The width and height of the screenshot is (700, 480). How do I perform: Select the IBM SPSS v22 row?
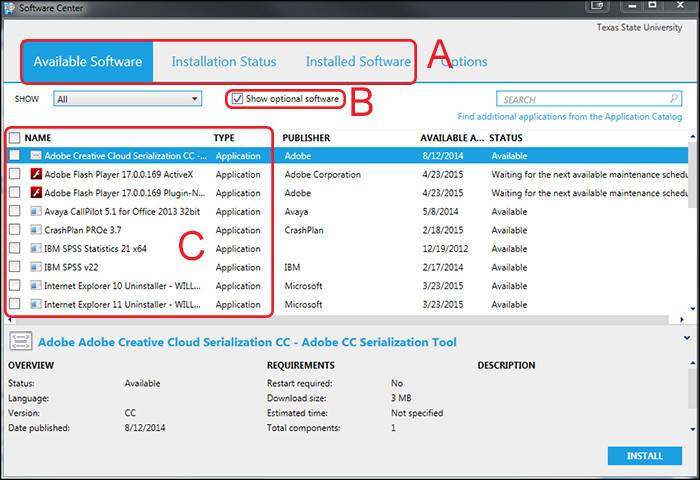tap(346, 267)
